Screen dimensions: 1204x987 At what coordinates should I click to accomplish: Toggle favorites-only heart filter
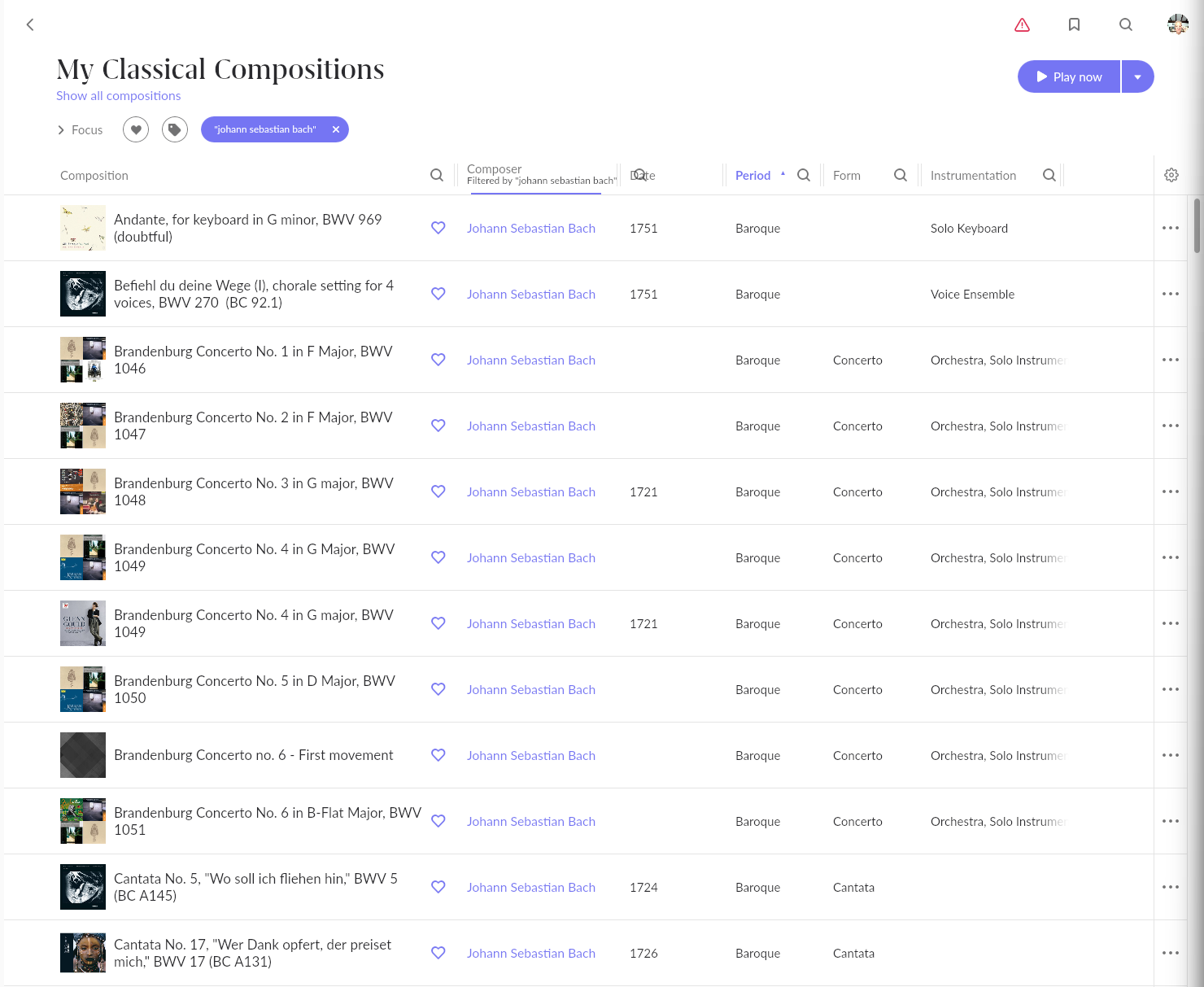point(136,129)
